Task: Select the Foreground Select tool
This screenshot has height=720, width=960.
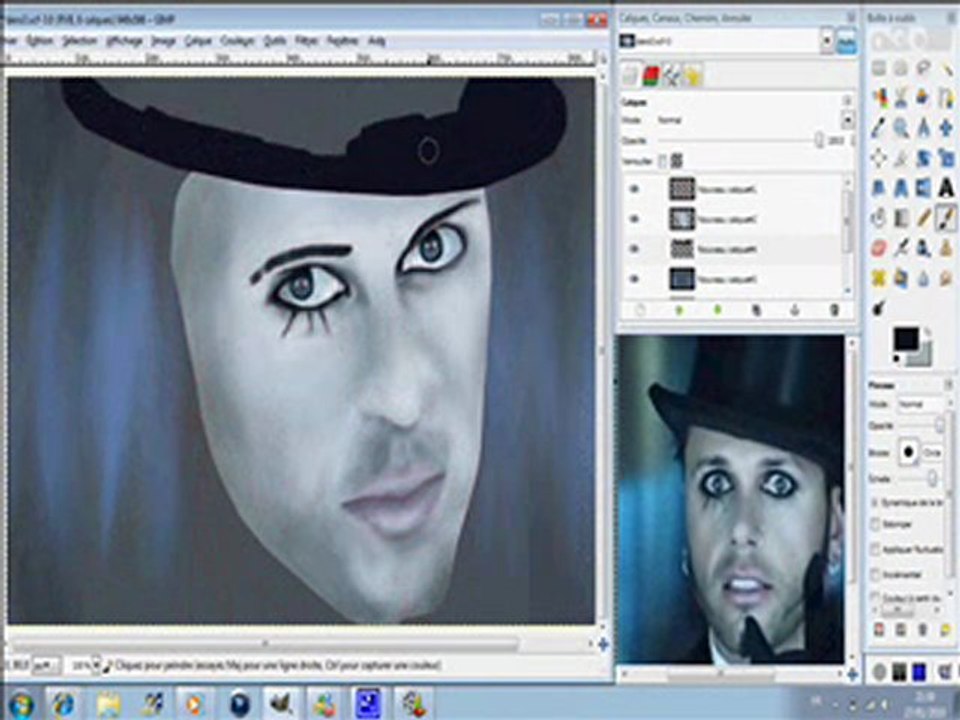Action: pos(924,98)
